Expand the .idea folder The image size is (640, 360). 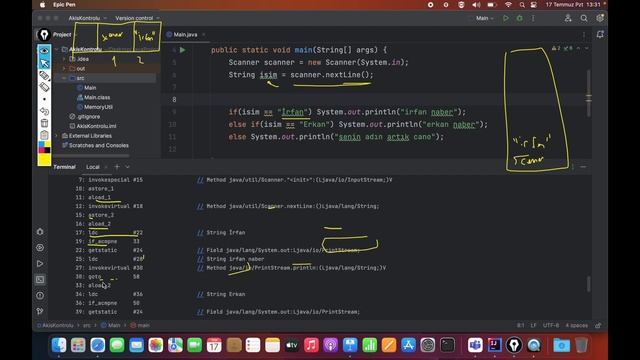click(64, 59)
